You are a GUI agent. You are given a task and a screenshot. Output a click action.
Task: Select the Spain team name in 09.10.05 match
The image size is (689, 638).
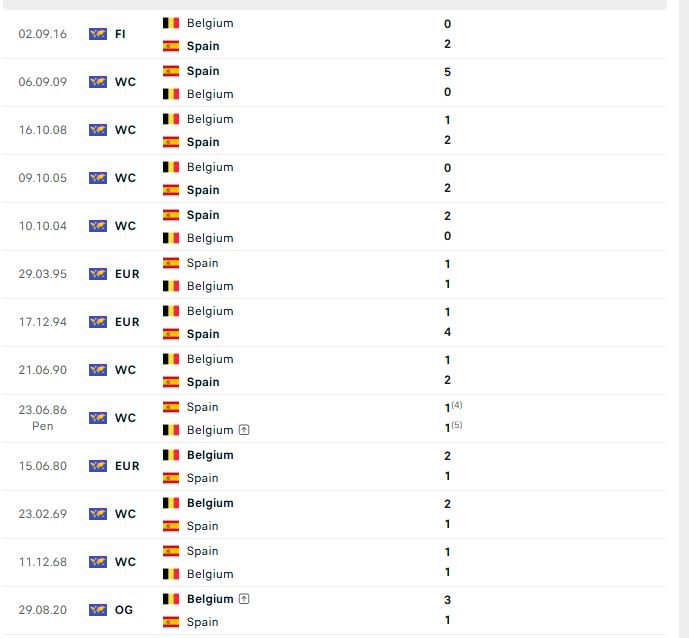pyautogui.click(x=203, y=190)
